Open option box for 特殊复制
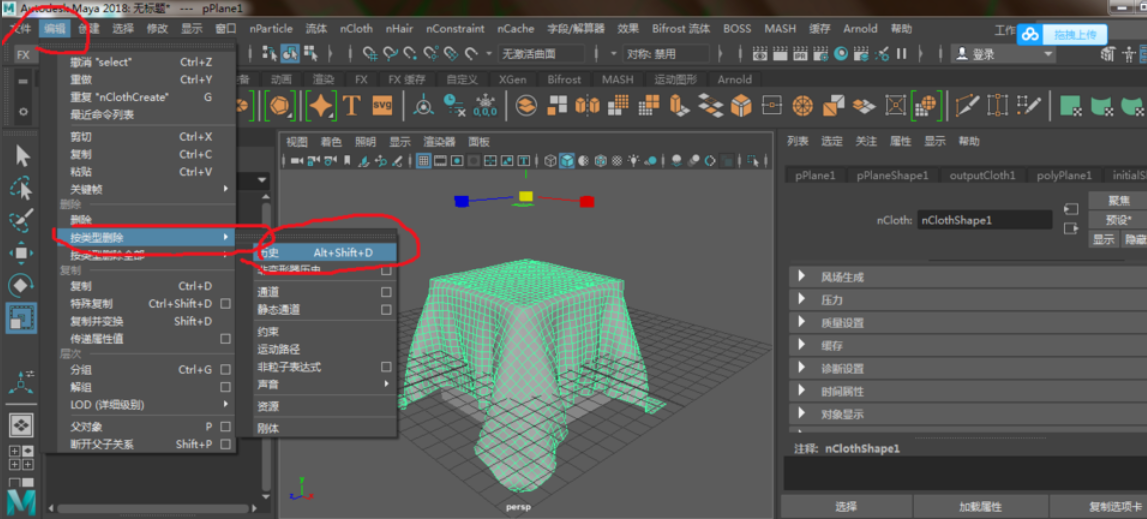 (226, 304)
